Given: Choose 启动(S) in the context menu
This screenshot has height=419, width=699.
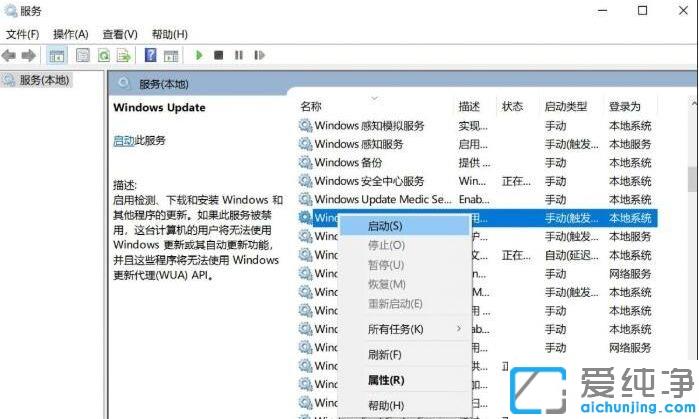Looking at the screenshot, I should [x=405, y=226].
